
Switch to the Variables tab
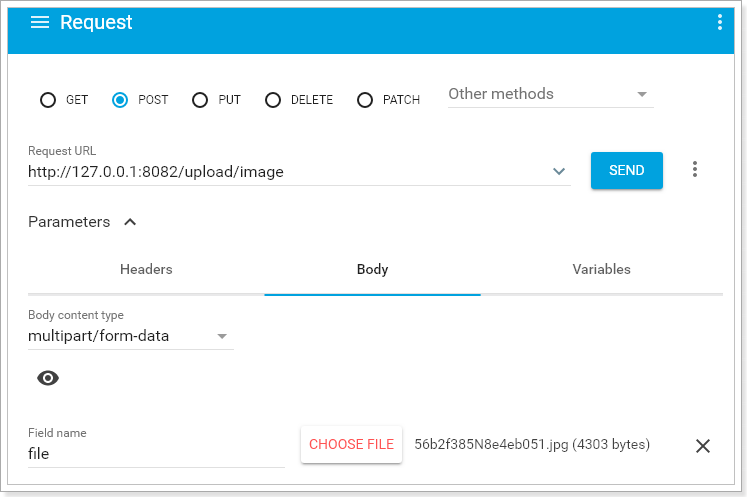(601, 270)
